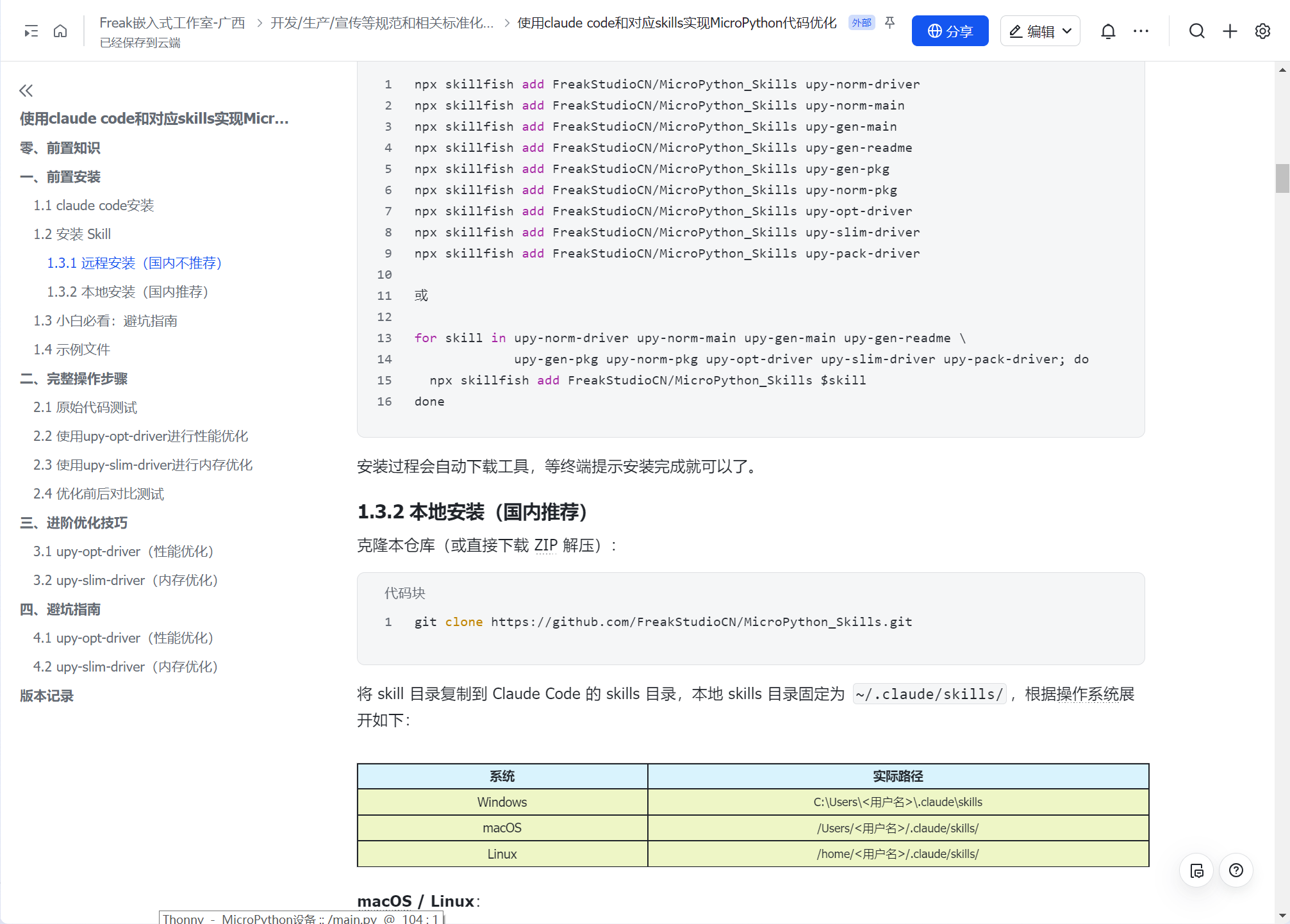Click the Linux table cell
This screenshot has height=924, width=1290.
(502, 854)
